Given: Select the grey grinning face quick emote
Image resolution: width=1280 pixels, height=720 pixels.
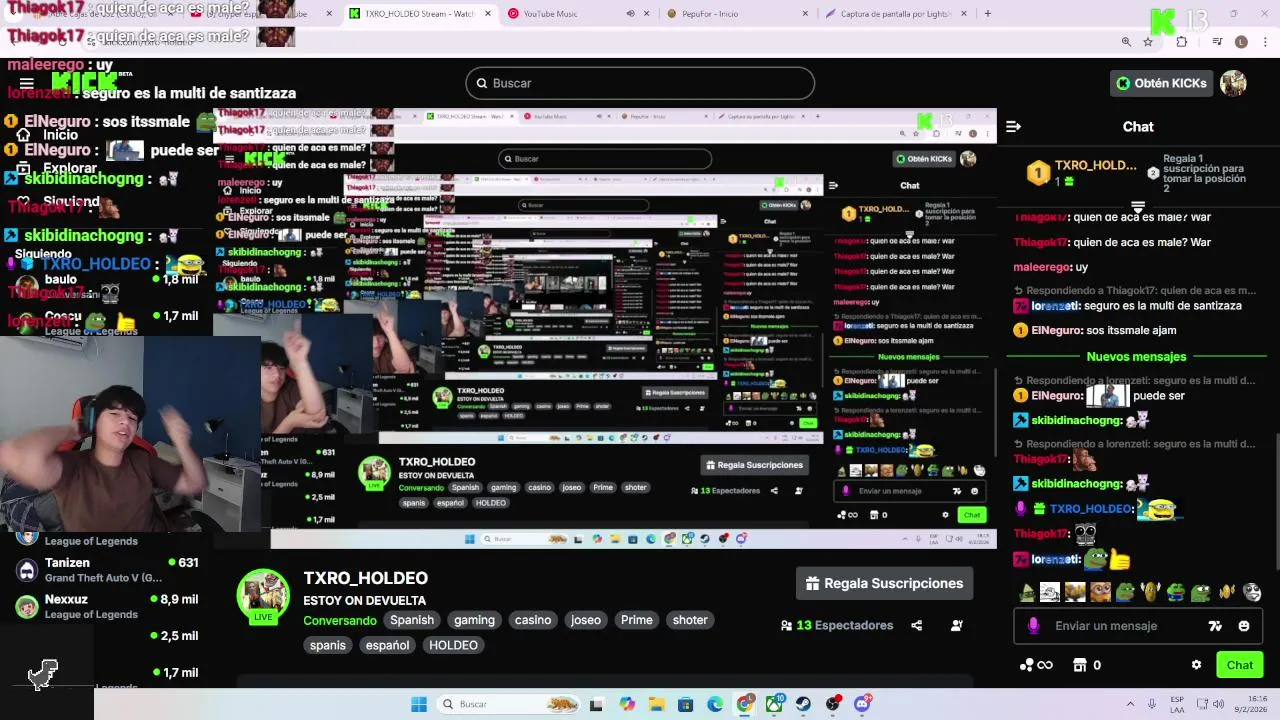Looking at the screenshot, I should 1252,593.
